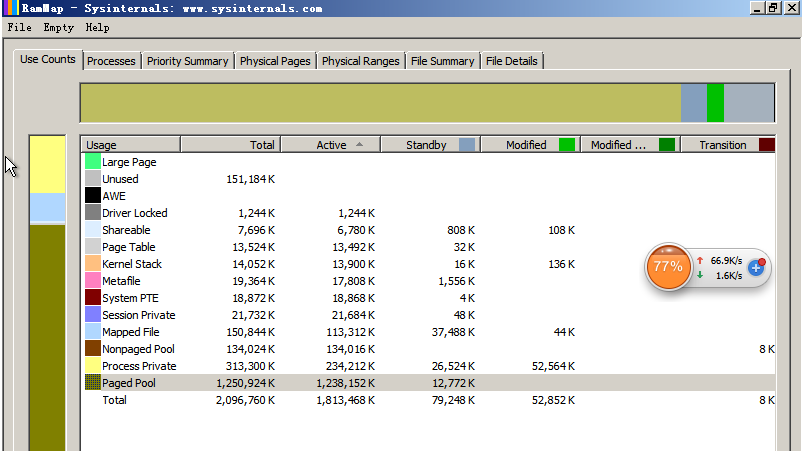Click the Transition column header
This screenshot has width=808, height=451.
pos(722,145)
